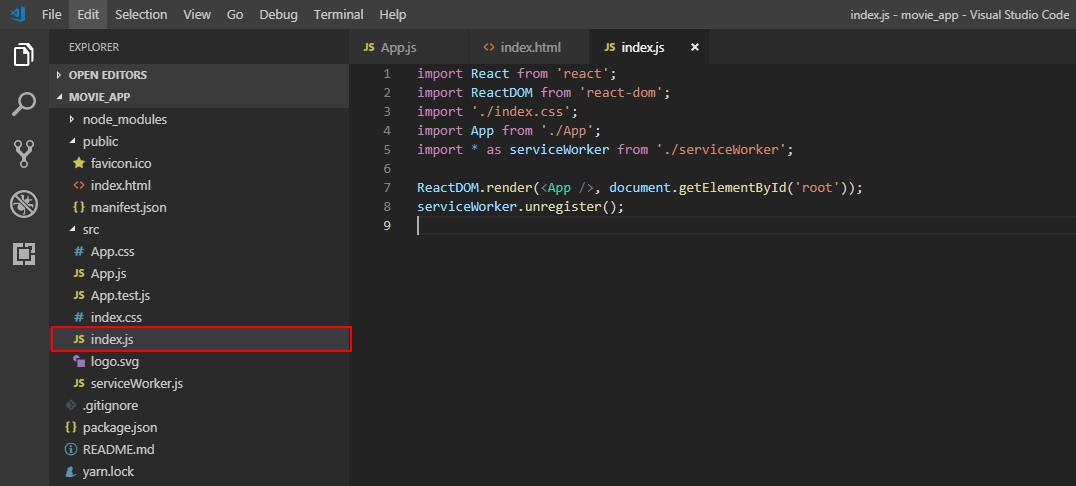1076x486 pixels.
Task: Collapse the MOVIE_APP project section
Action: coord(58,97)
